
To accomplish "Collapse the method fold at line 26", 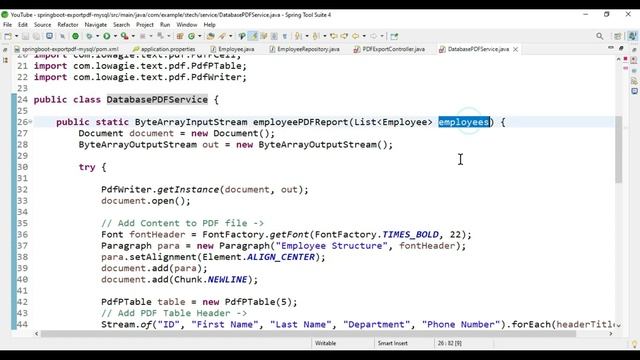I will pos(30,122).
